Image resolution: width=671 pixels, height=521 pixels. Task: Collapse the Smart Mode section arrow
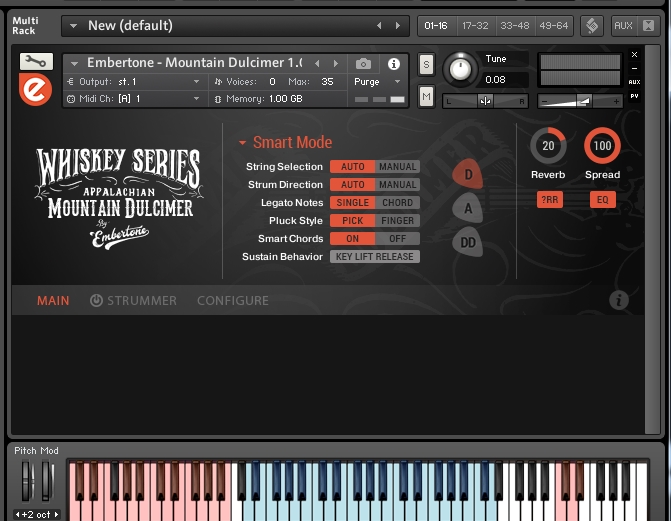point(242,143)
